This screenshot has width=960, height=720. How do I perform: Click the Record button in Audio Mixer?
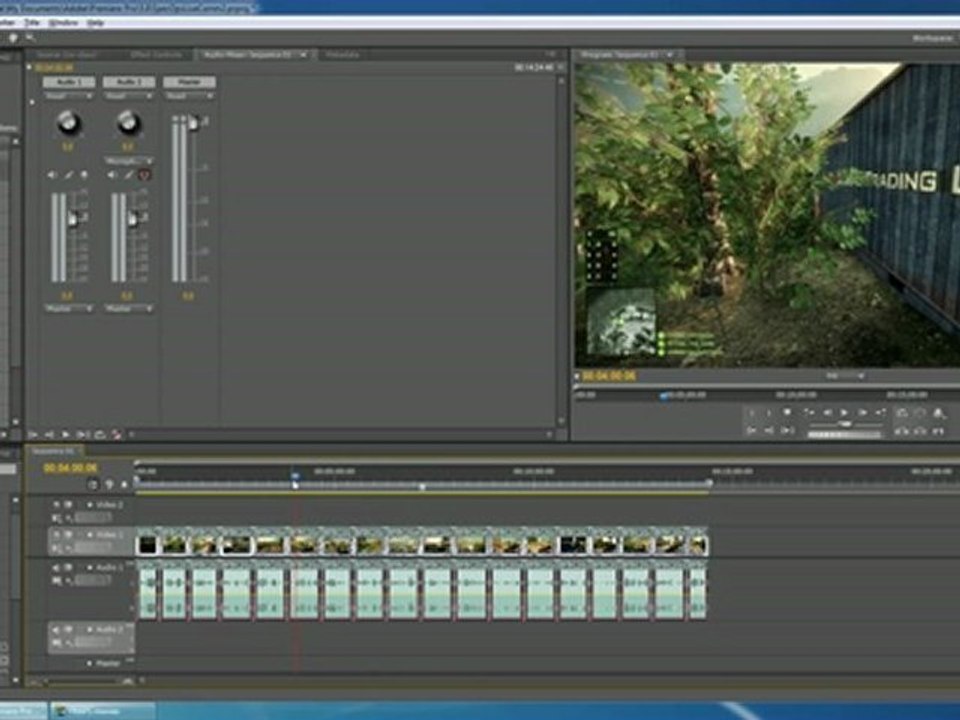tap(116, 434)
